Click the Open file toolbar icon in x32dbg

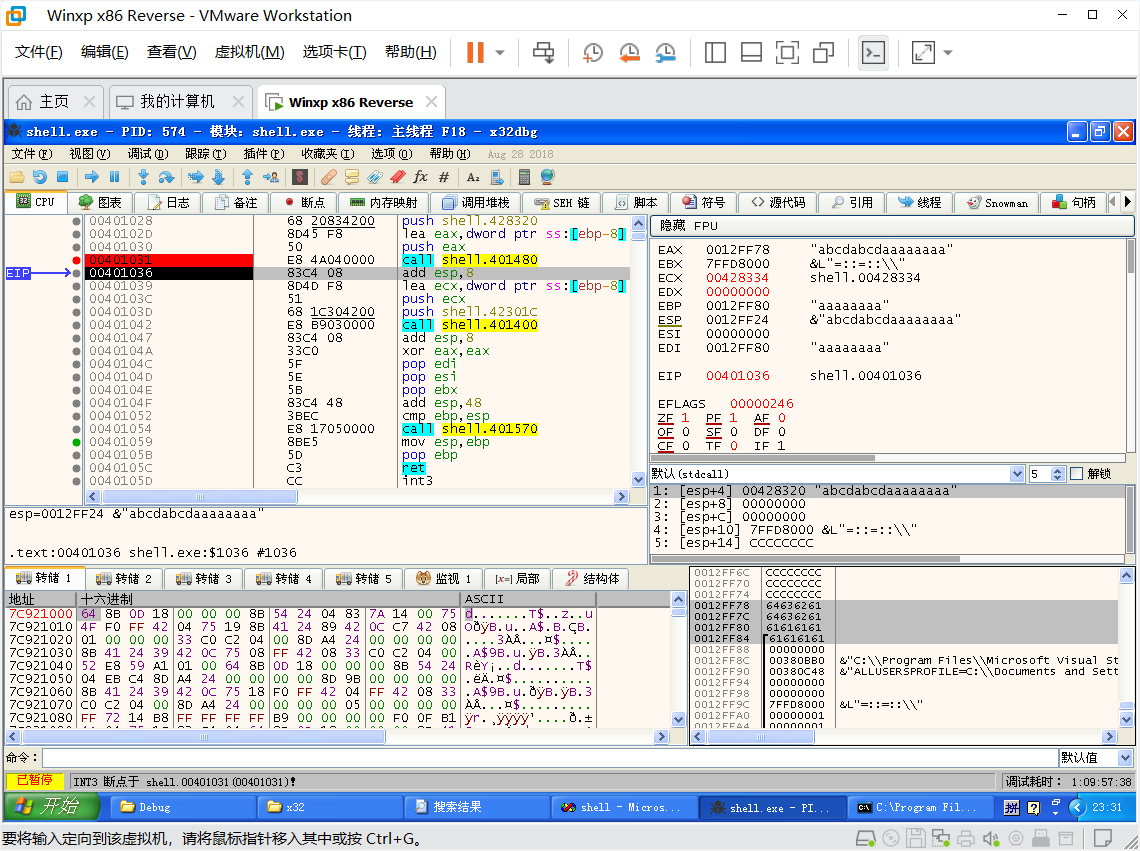point(17,177)
